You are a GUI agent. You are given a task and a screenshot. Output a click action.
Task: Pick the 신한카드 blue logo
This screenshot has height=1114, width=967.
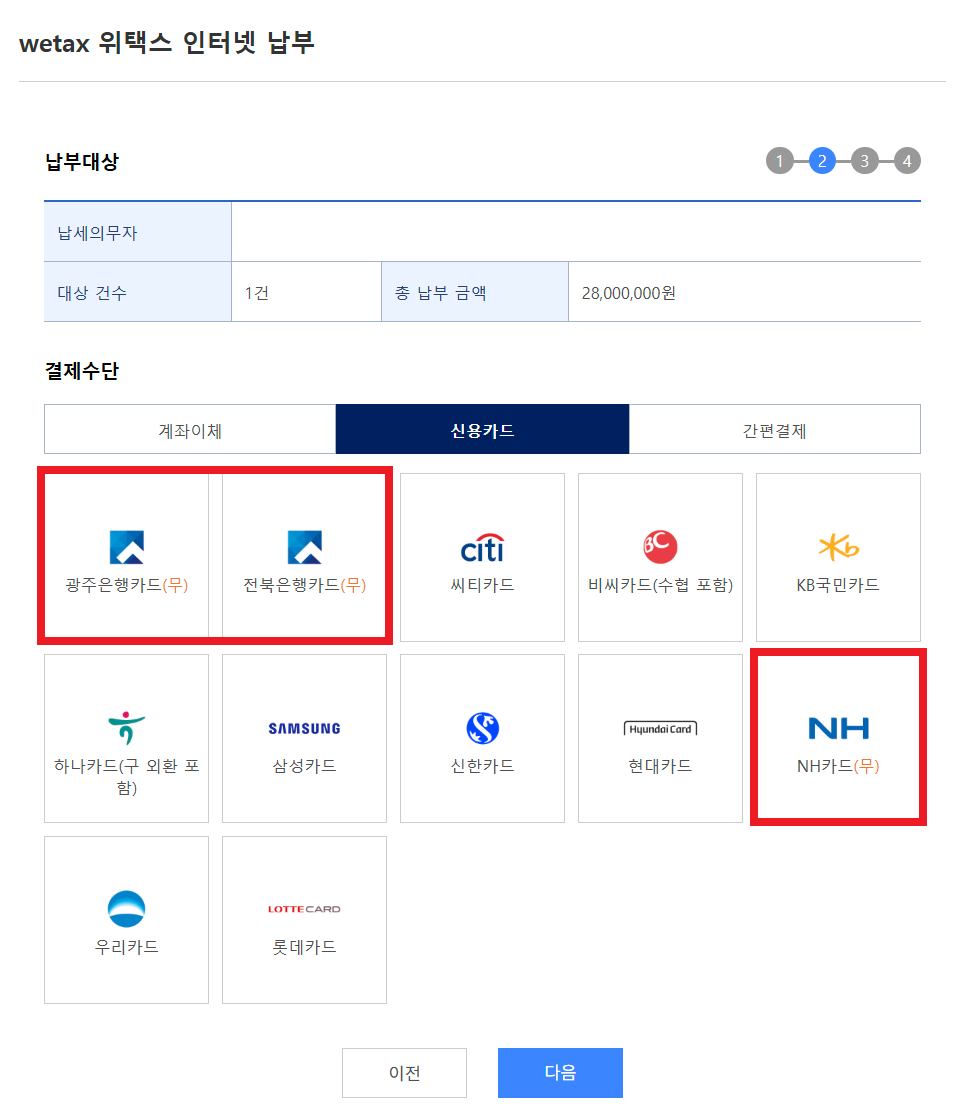tap(482, 728)
